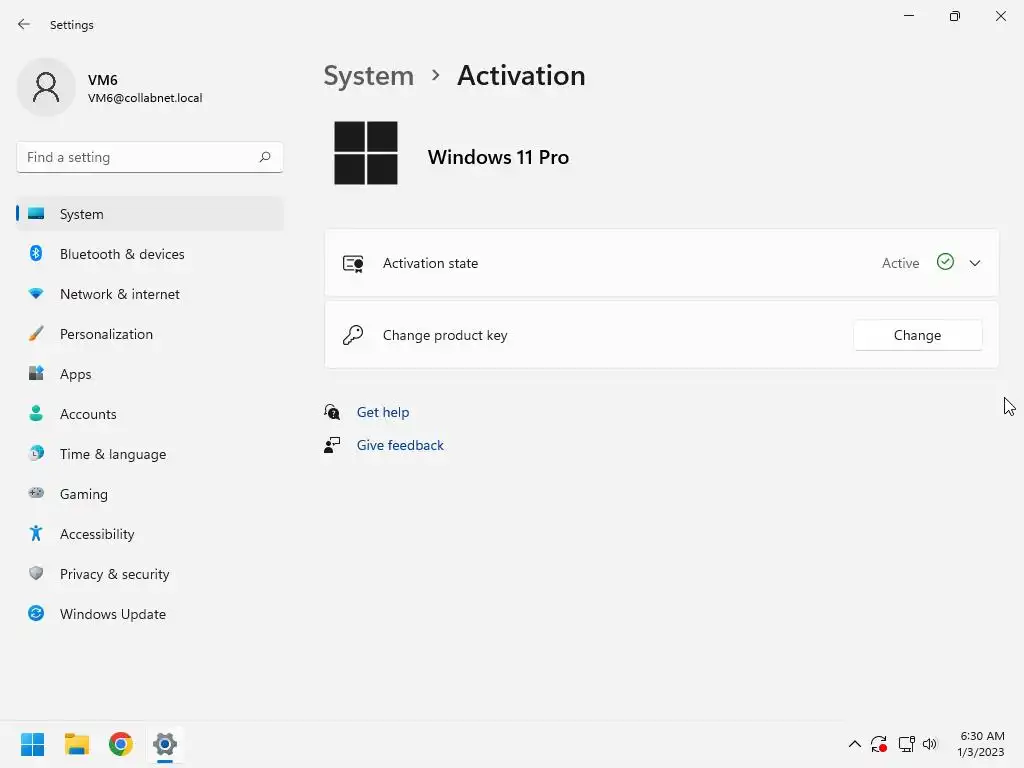
Task: Open the Get help link
Action: point(383,412)
